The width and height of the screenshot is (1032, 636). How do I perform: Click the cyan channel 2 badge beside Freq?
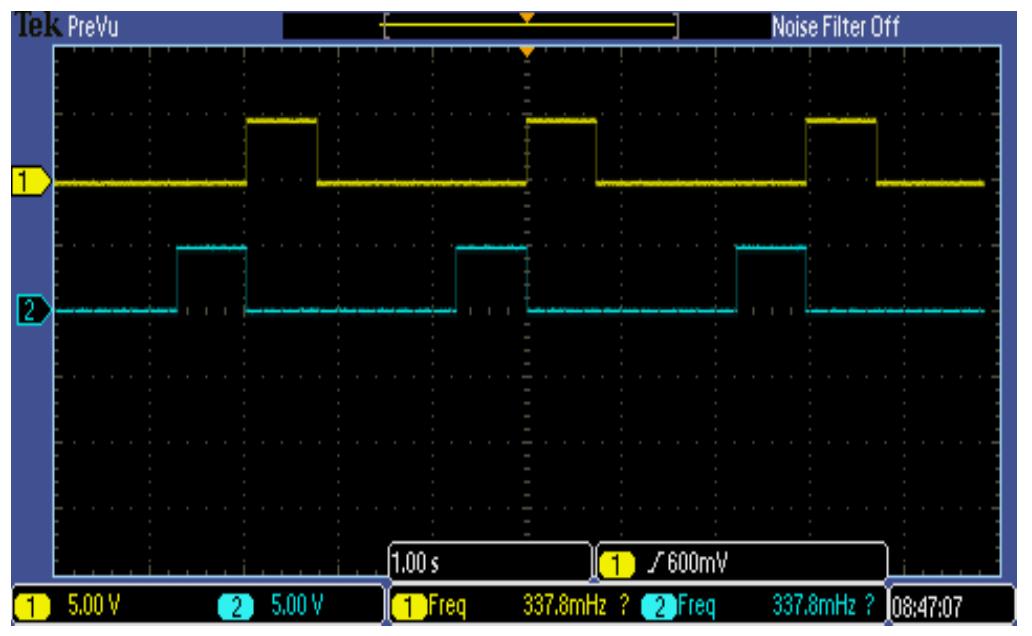coord(659,606)
